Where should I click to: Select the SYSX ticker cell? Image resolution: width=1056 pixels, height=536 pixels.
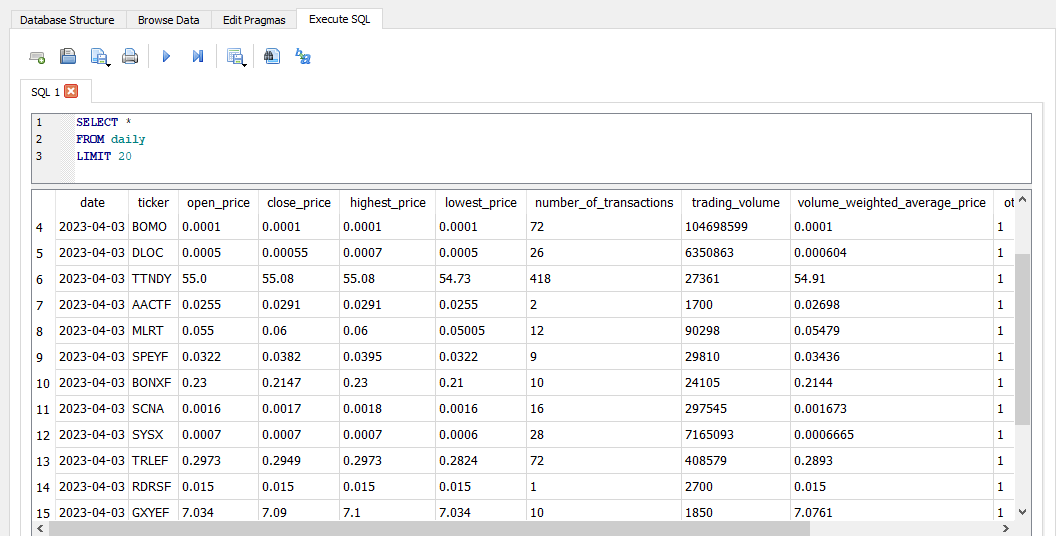click(153, 434)
